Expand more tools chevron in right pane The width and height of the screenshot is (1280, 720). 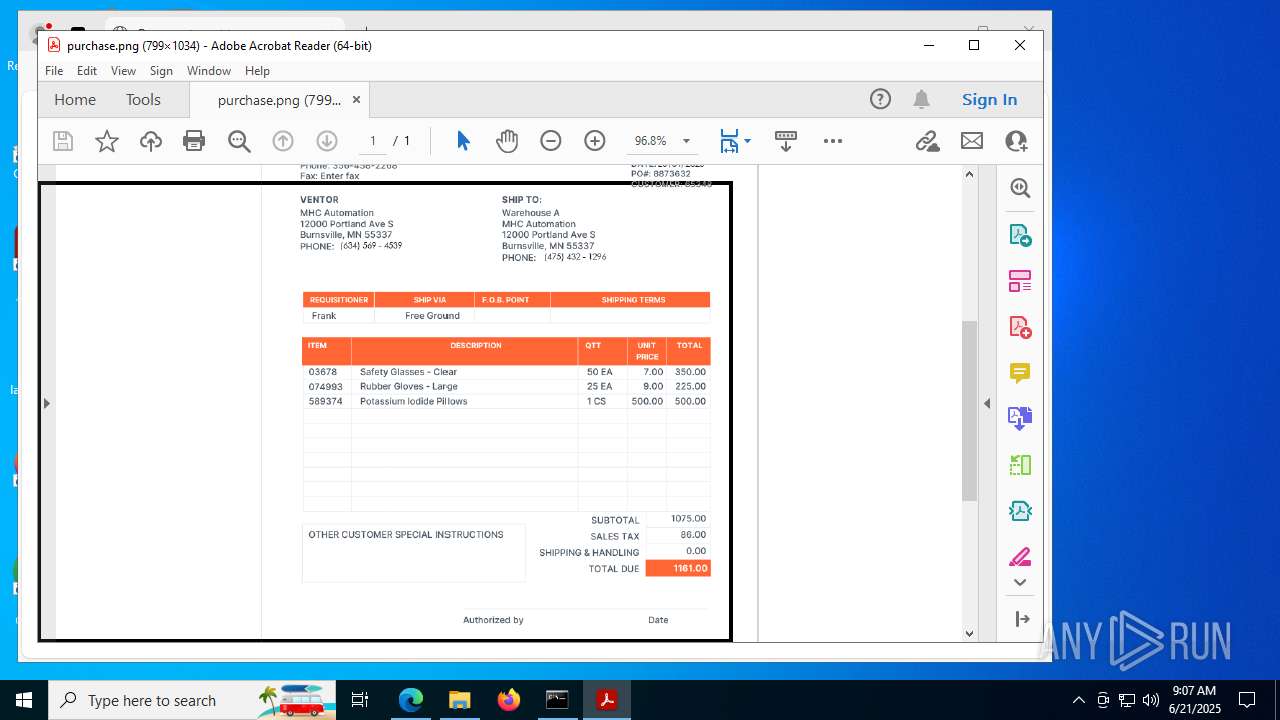(1020, 582)
